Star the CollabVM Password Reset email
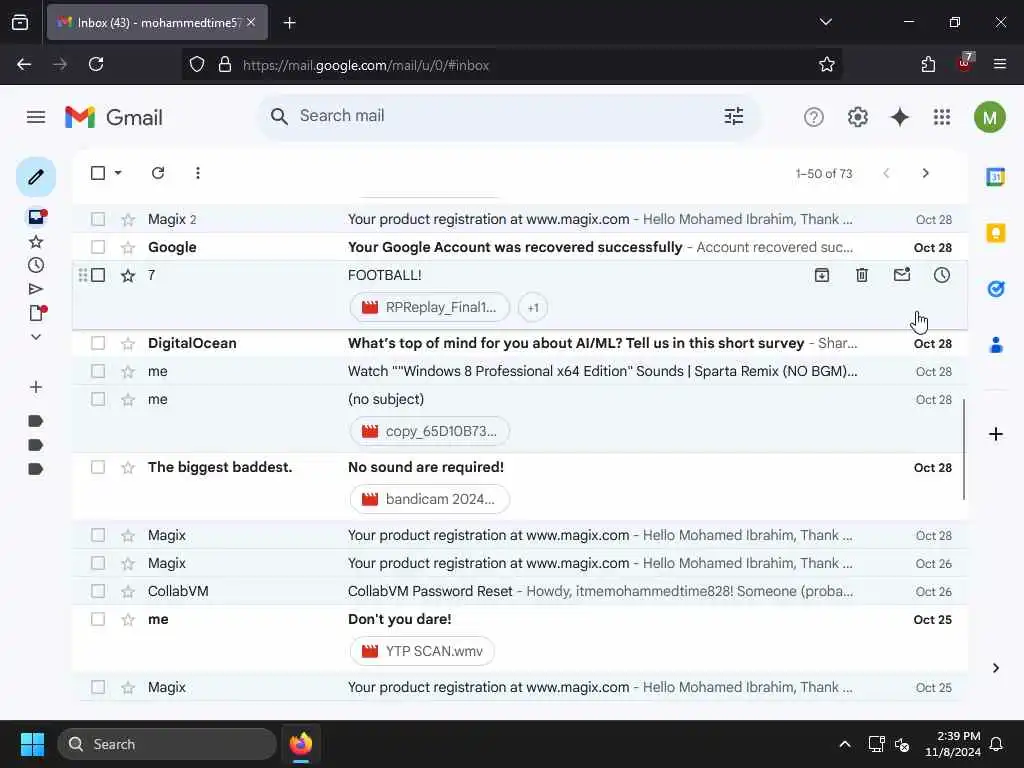The image size is (1024, 768). (128, 592)
